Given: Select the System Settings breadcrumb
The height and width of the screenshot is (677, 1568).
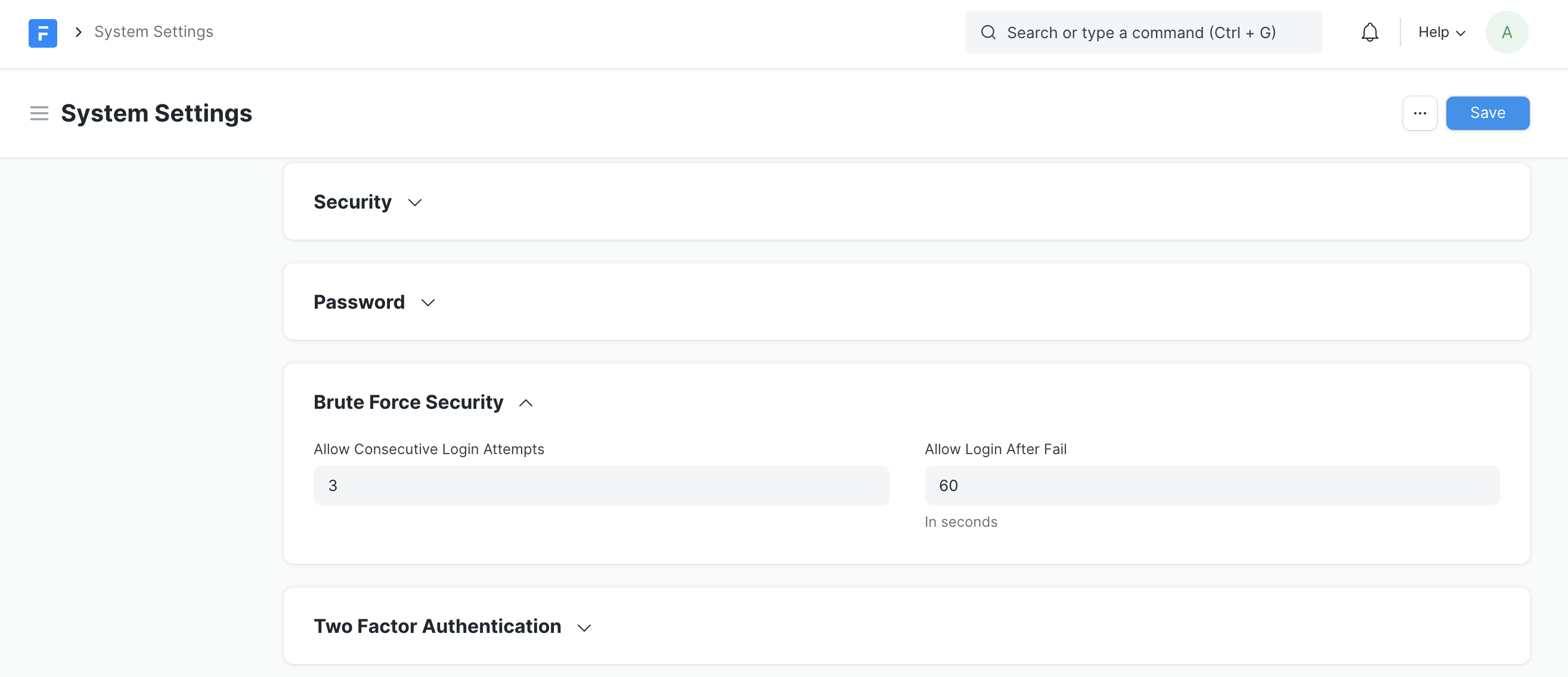Looking at the screenshot, I should (x=153, y=32).
